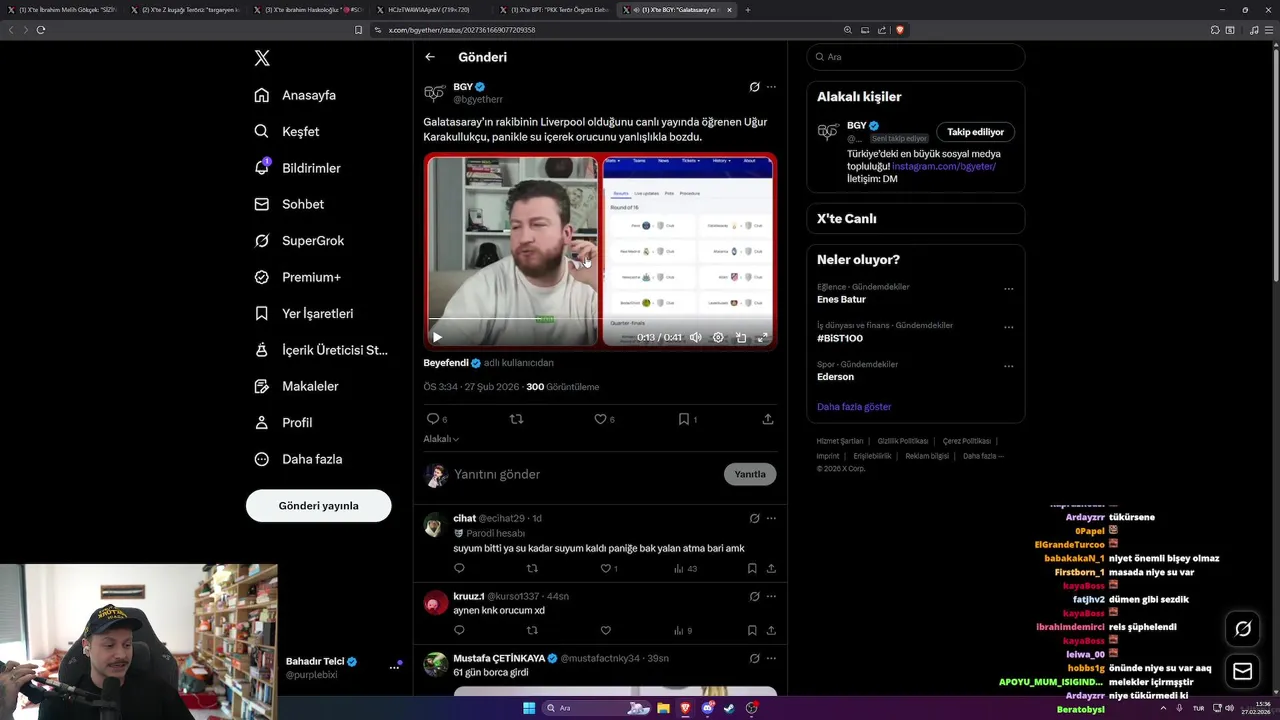Enter video fullscreen mode
This screenshot has height=720, width=1280.
763,337
